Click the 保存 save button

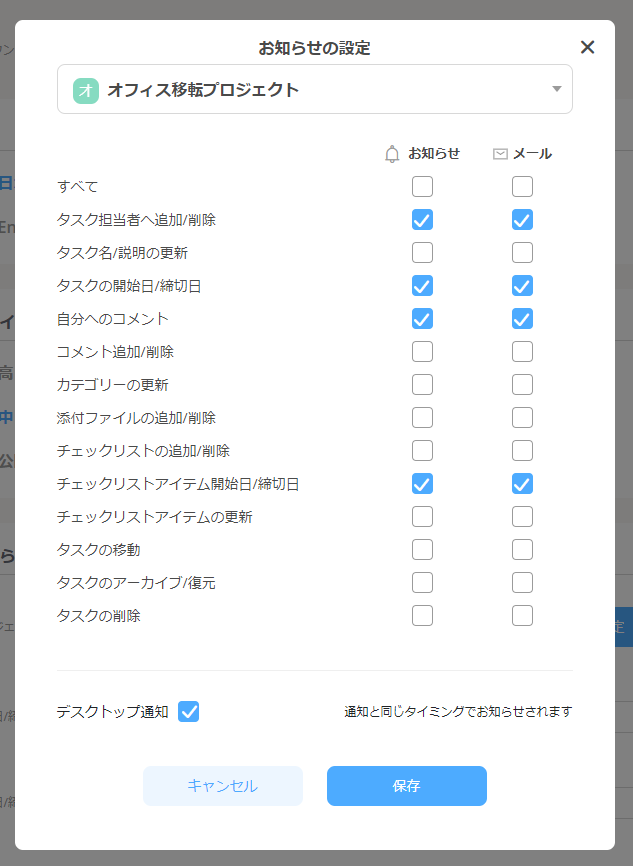click(406, 786)
